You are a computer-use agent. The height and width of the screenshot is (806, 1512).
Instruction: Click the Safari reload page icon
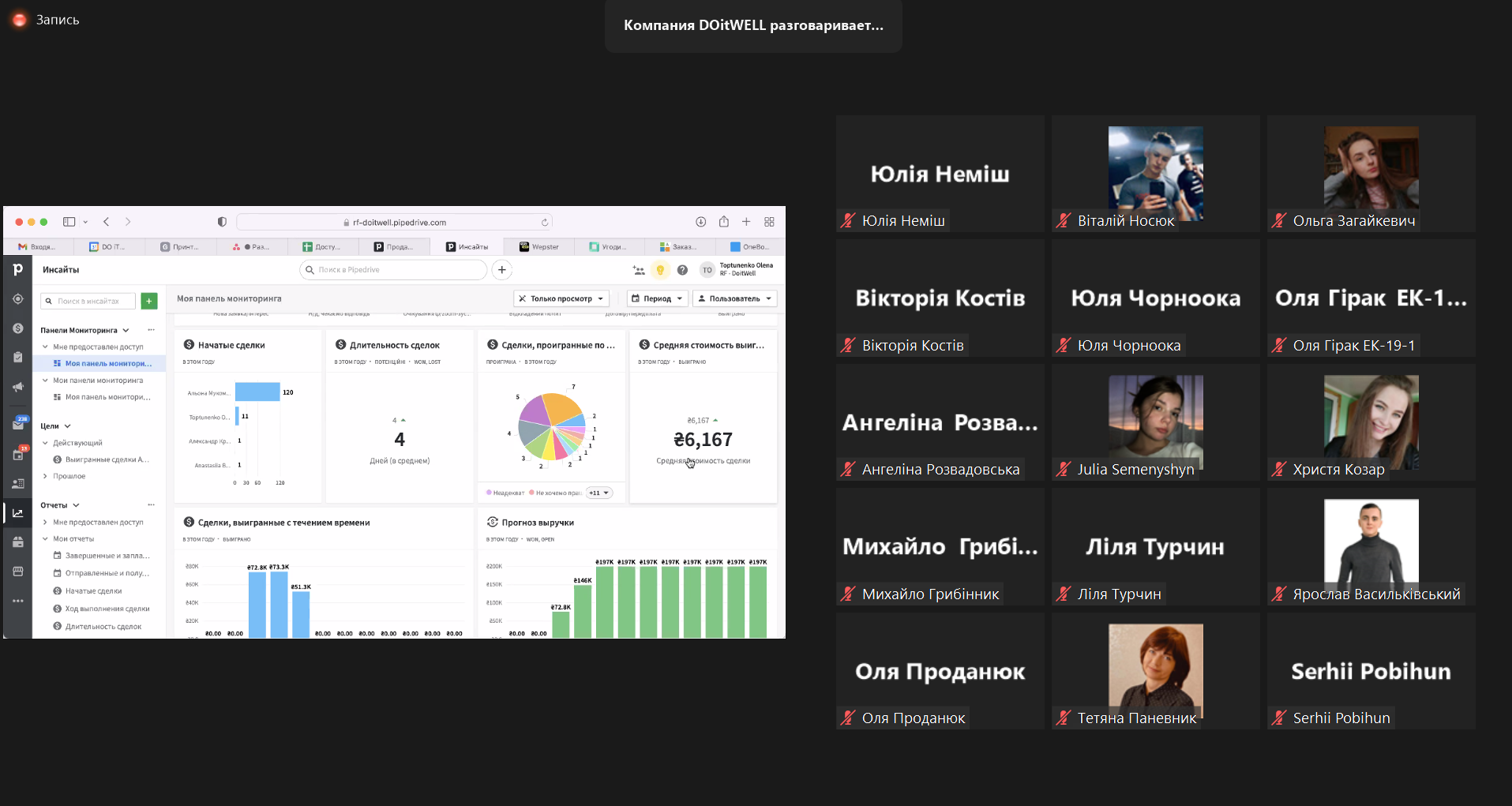545,223
